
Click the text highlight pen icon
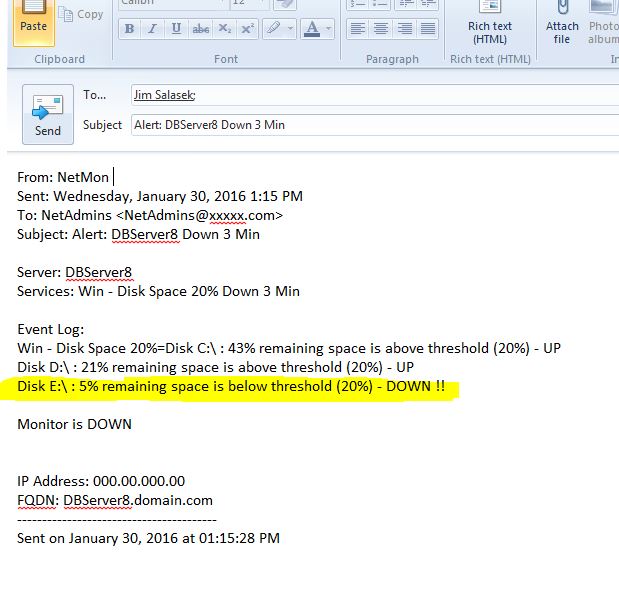(x=272, y=29)
